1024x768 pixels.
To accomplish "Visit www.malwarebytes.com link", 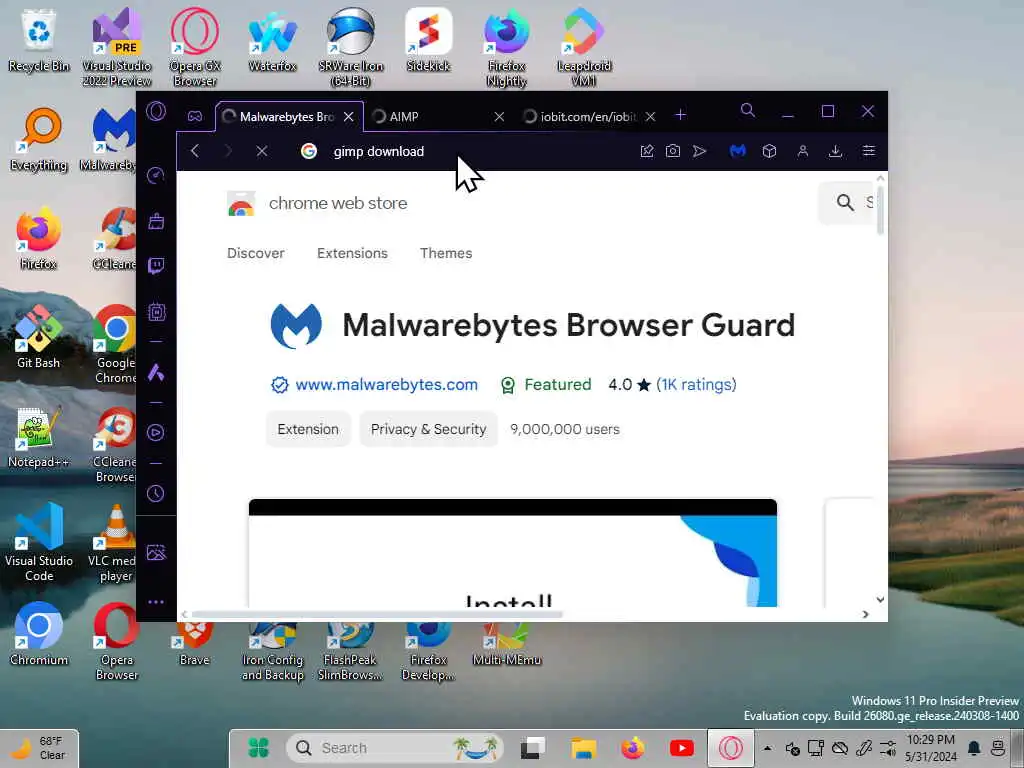I will click(x=386, y=385).
